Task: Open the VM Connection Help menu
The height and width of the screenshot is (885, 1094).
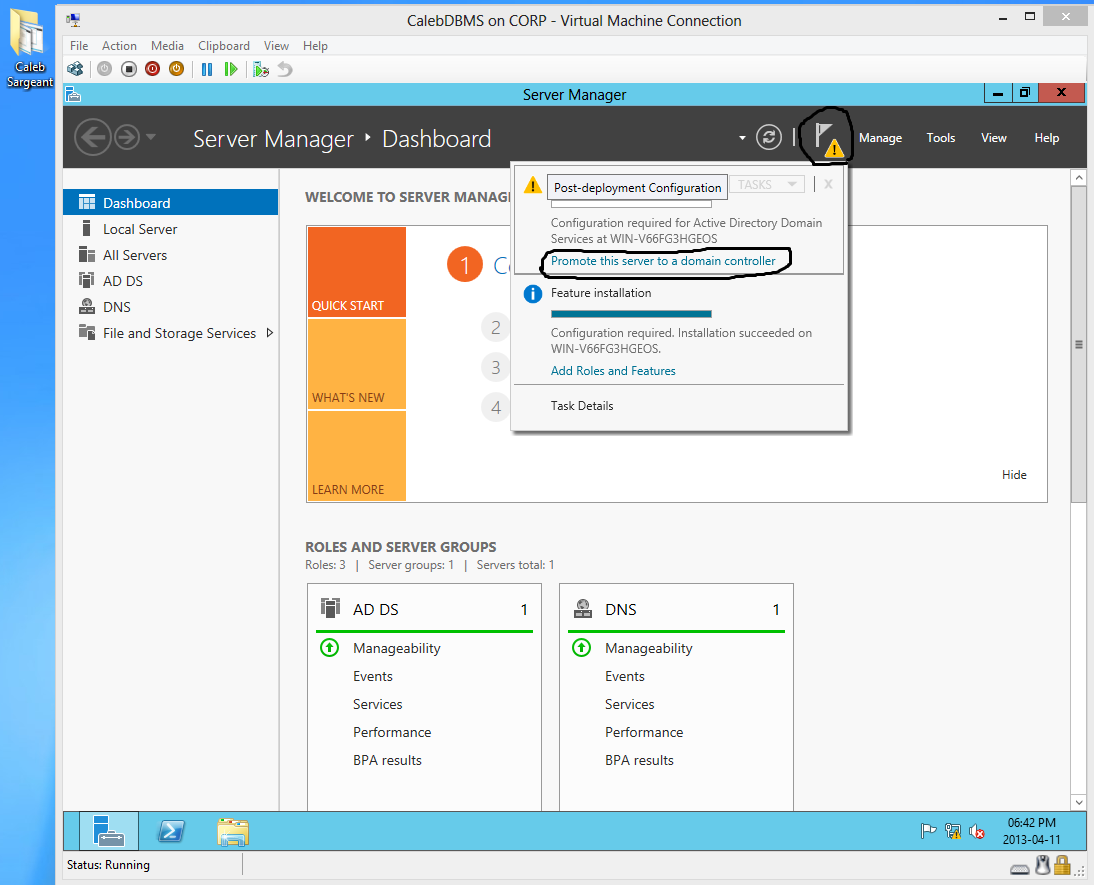Action: (315, 45)
